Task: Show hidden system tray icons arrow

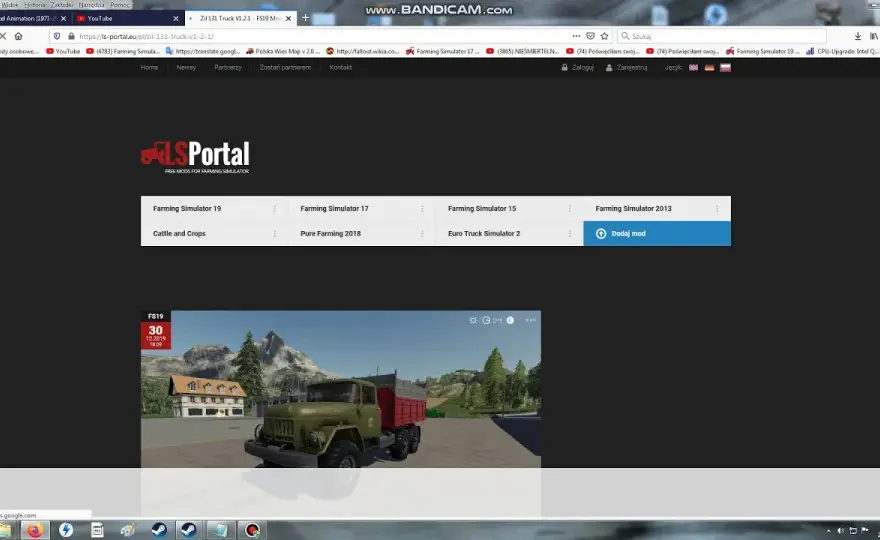Action: (x=828, y=530)
